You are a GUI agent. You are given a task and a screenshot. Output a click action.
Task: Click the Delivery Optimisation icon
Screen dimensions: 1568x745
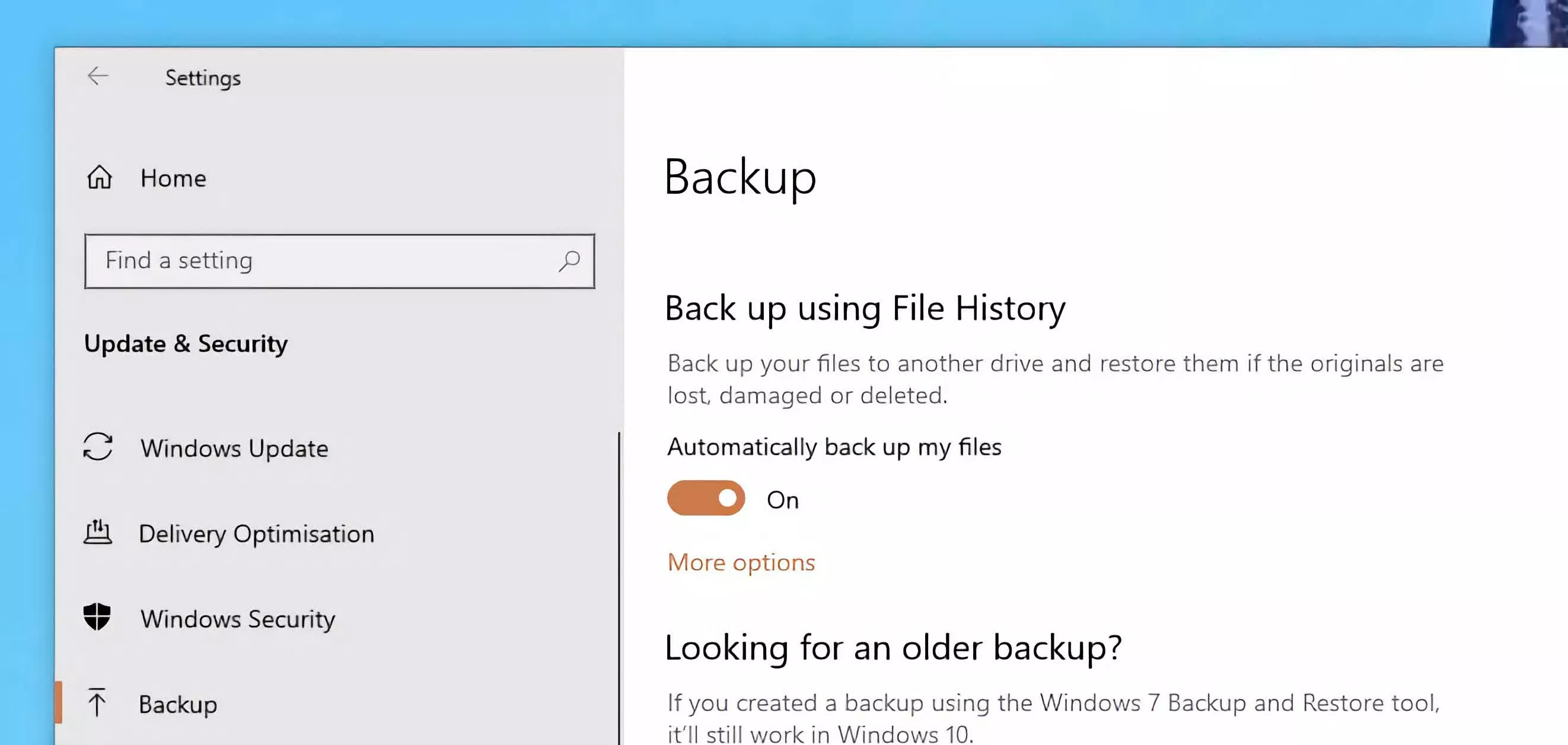pos(97,532)
